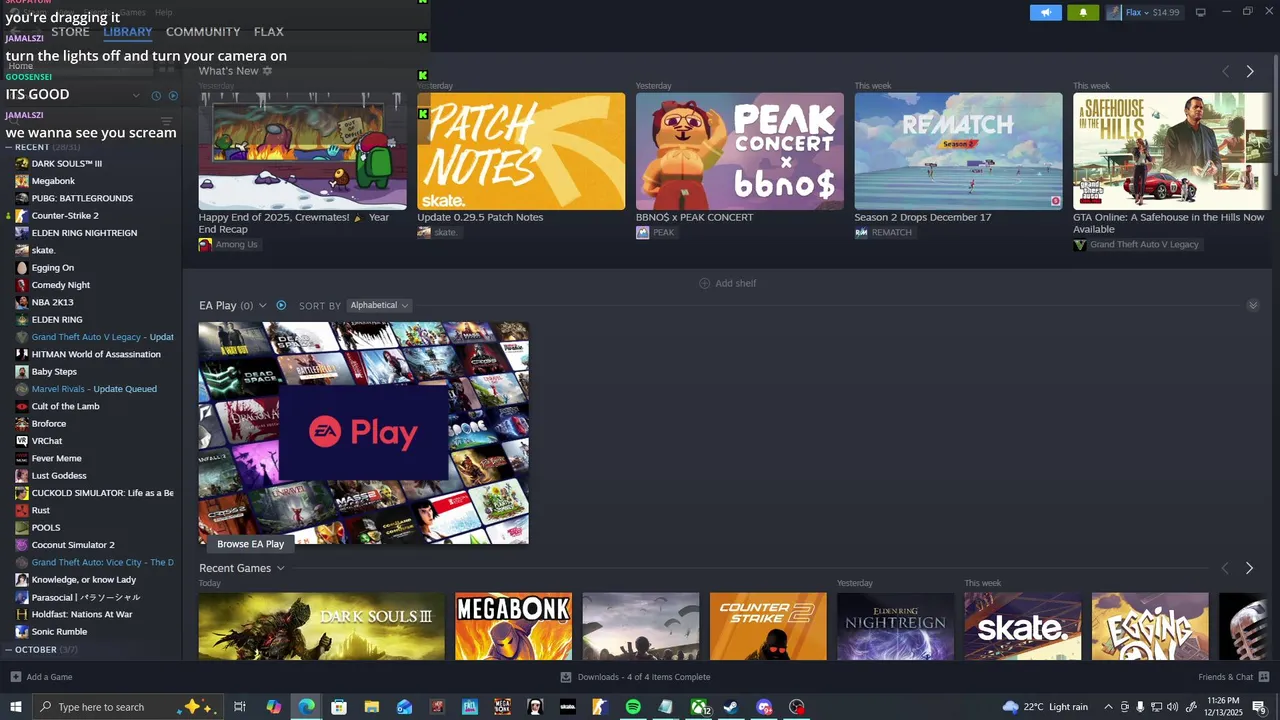Viewport: 1280px width, 720px height.
Task: Switch to the LIBRARY tab
Action: [128, 32]
